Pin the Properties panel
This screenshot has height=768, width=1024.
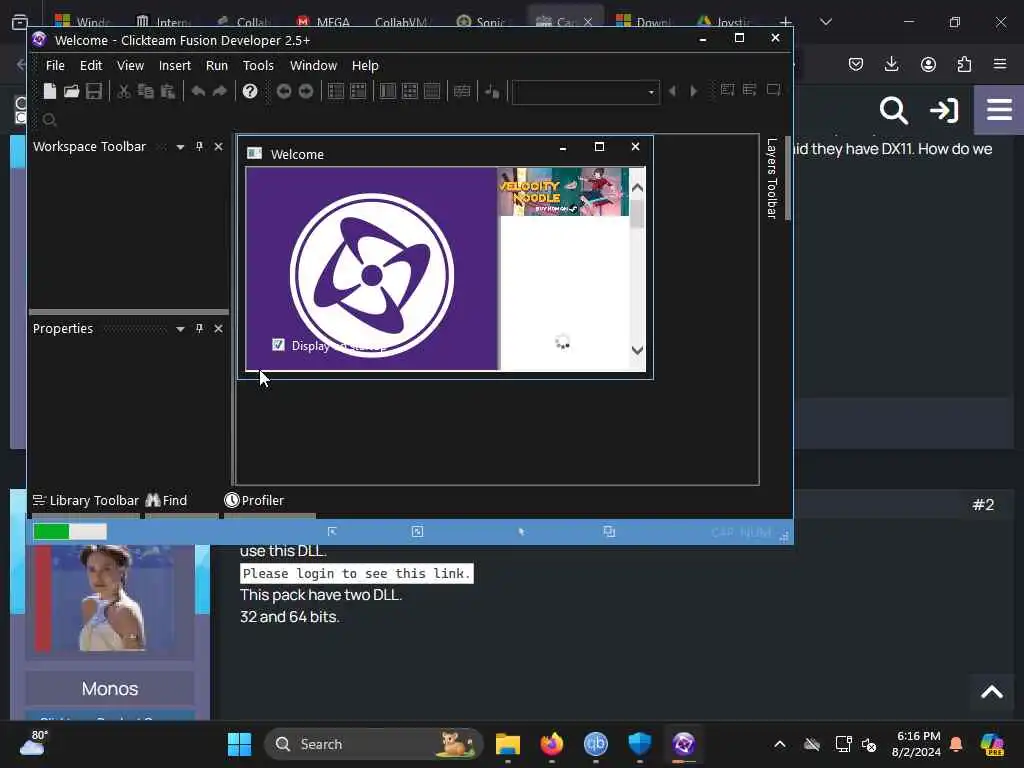(199, 328)
